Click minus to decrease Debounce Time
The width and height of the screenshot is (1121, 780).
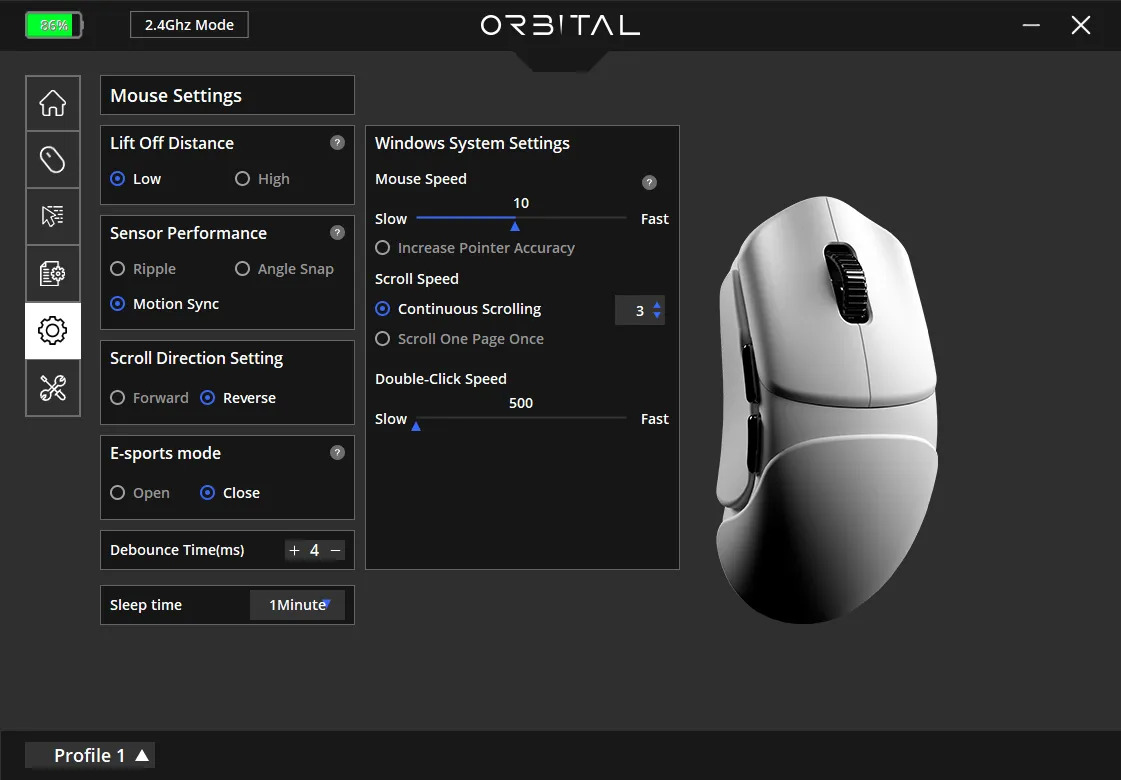coord(334,550)
